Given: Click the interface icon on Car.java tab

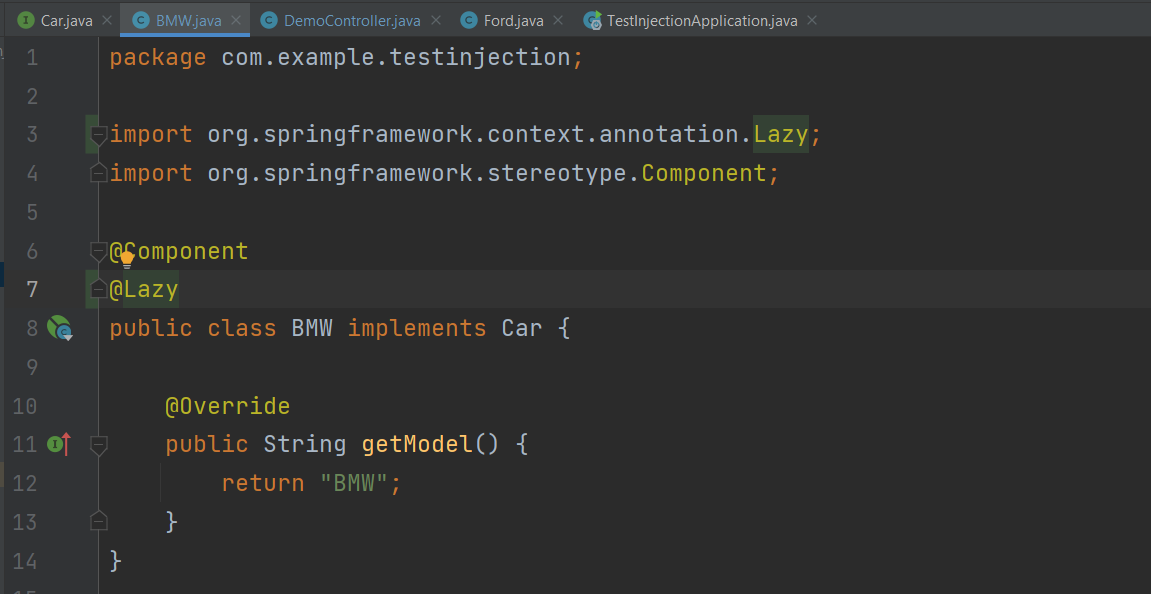Looking at the screenshot, I should coord(27,21).
